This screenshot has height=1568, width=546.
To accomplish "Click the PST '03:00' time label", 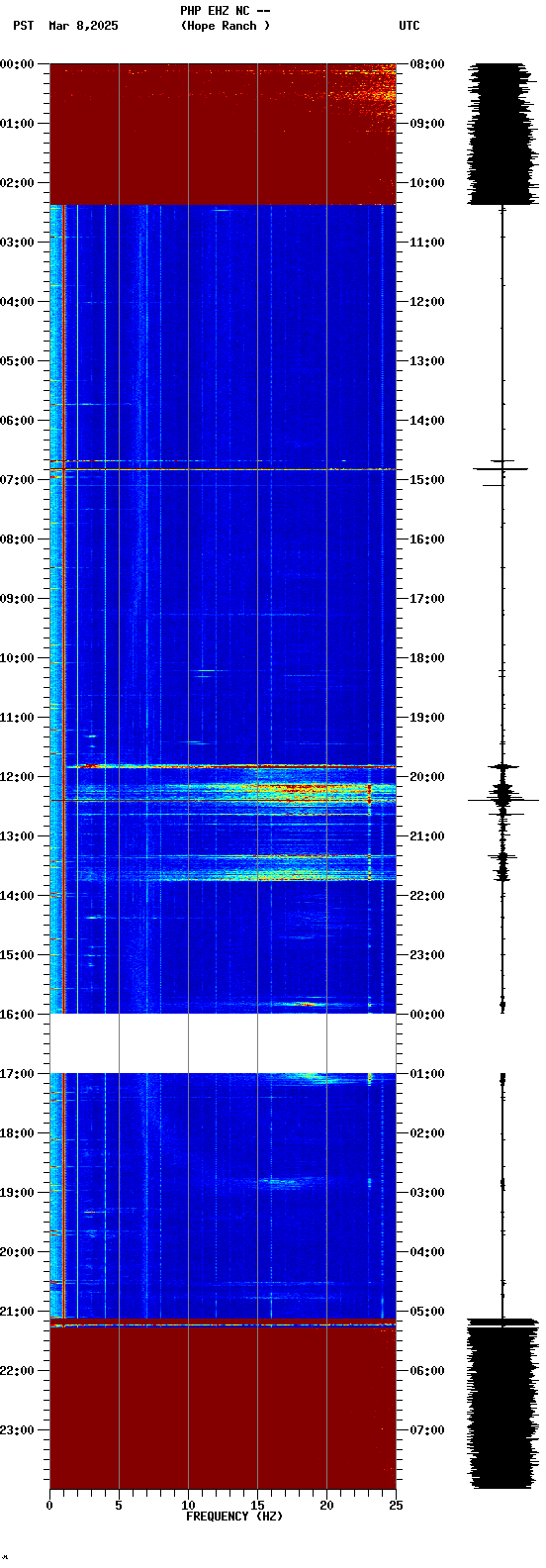I will [x=17, y=242].
